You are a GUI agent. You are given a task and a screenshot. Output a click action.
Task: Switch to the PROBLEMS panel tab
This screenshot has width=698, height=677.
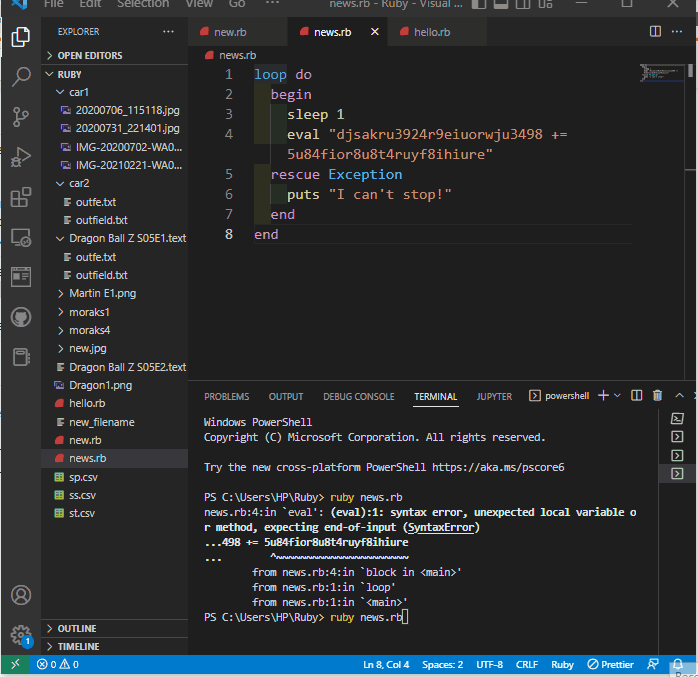(226, 397)
